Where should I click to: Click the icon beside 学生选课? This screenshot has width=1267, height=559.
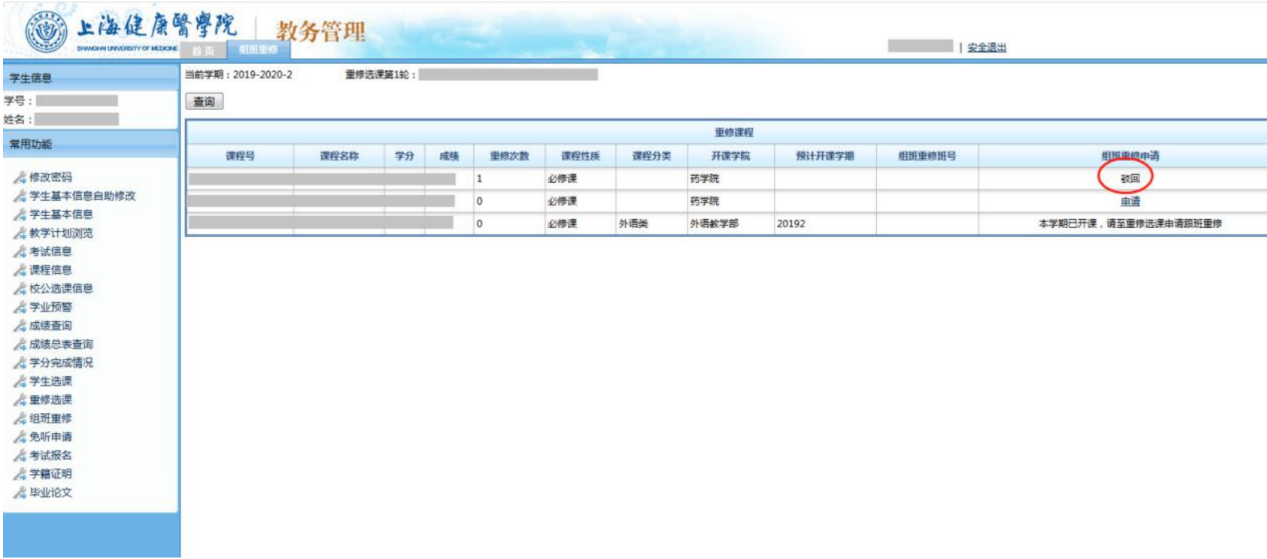click(x=18, y=381)
